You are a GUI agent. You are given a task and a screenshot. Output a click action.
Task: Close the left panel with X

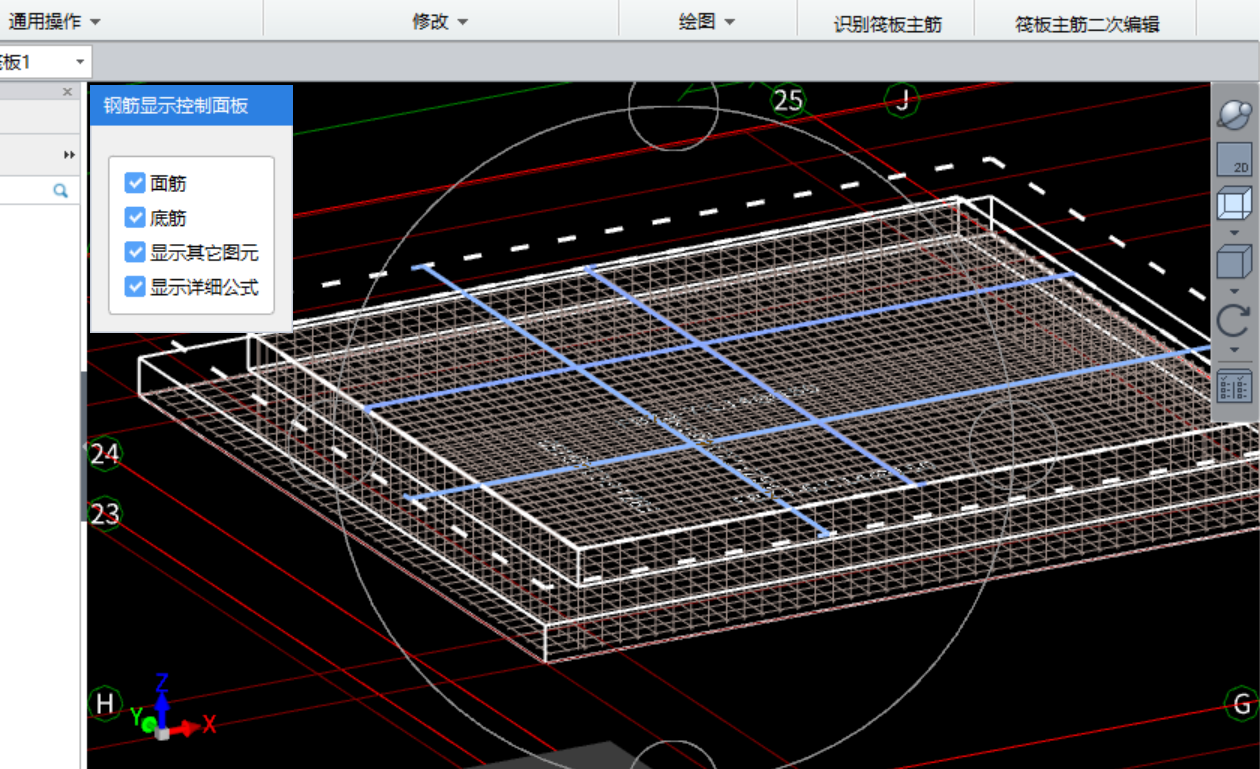(x=67, y=92)
